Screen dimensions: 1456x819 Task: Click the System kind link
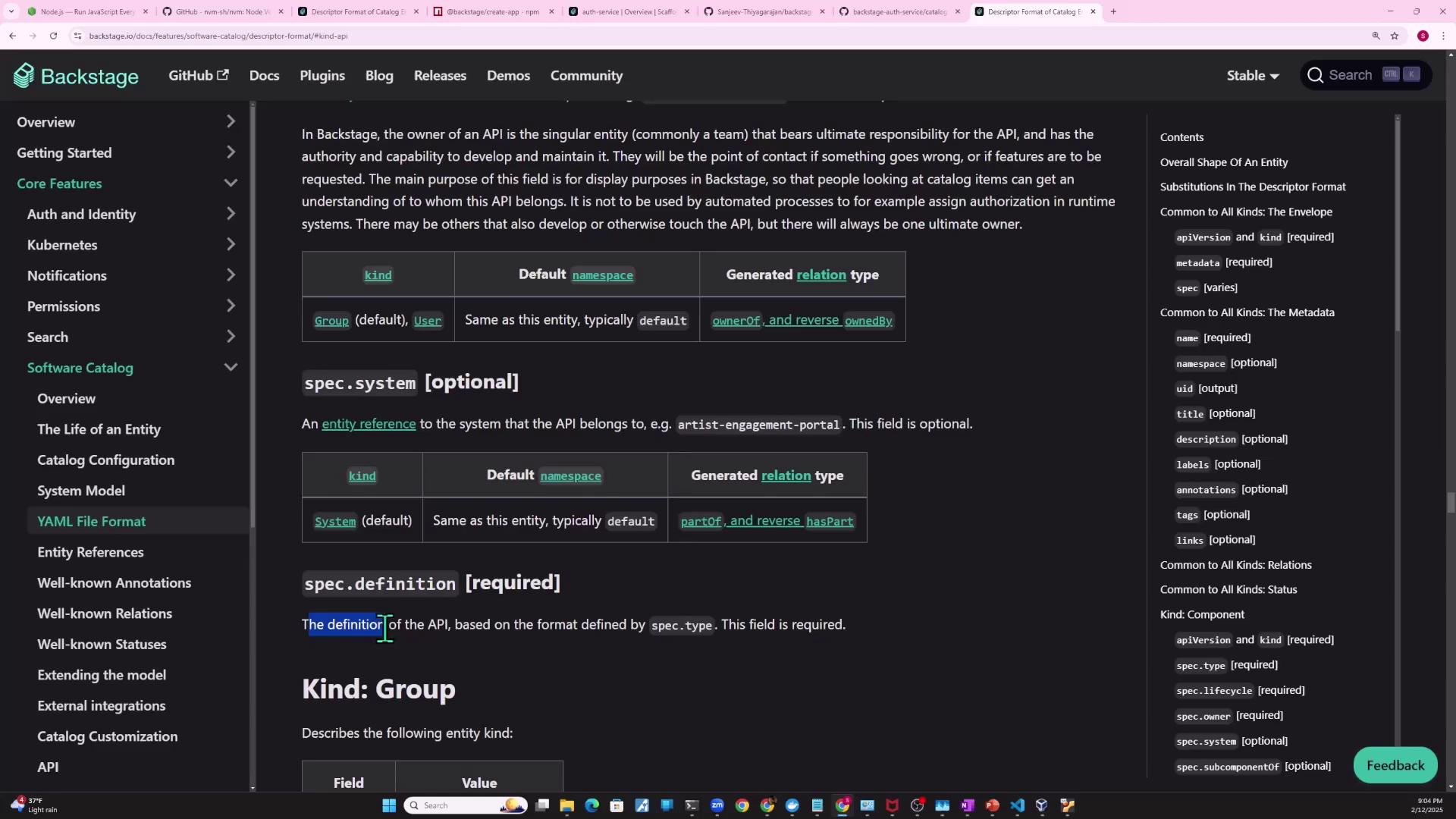[x=335, y=522]
